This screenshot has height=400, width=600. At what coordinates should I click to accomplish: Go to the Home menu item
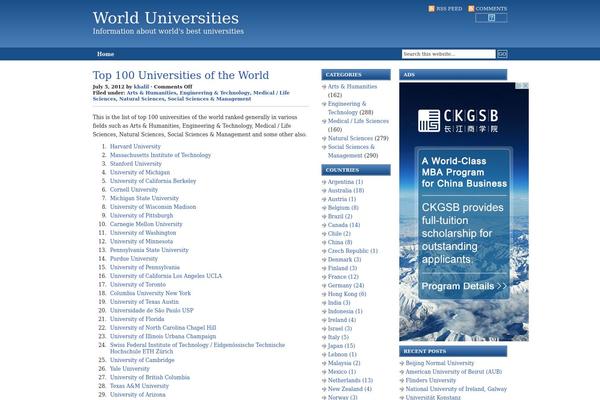pos(105,54)
